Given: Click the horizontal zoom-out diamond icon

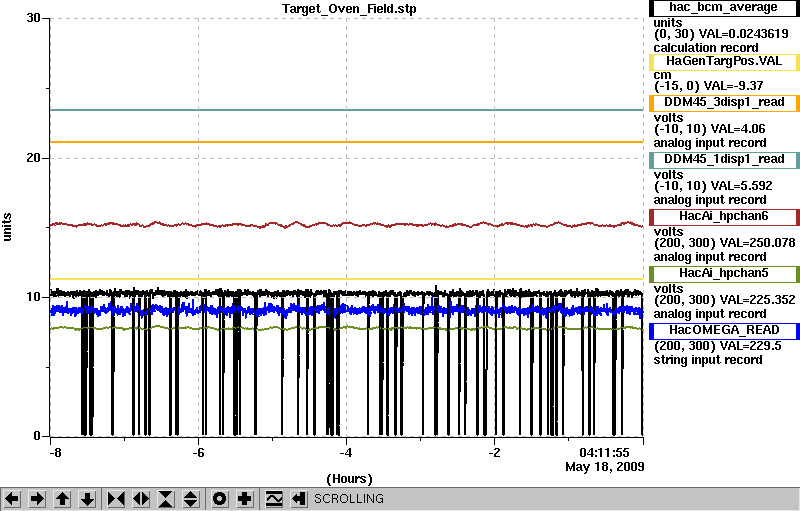Looking at the screenshot, I should coord(141,498).
